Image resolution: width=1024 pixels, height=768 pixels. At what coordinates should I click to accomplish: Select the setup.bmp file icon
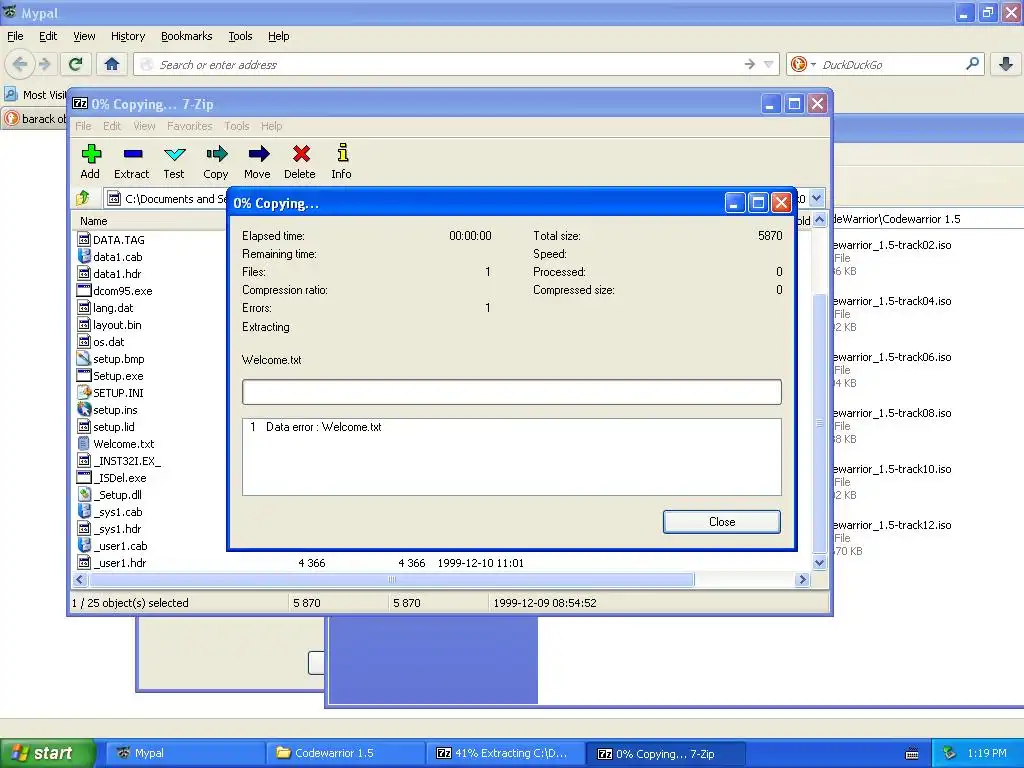(x=84, y=359)
